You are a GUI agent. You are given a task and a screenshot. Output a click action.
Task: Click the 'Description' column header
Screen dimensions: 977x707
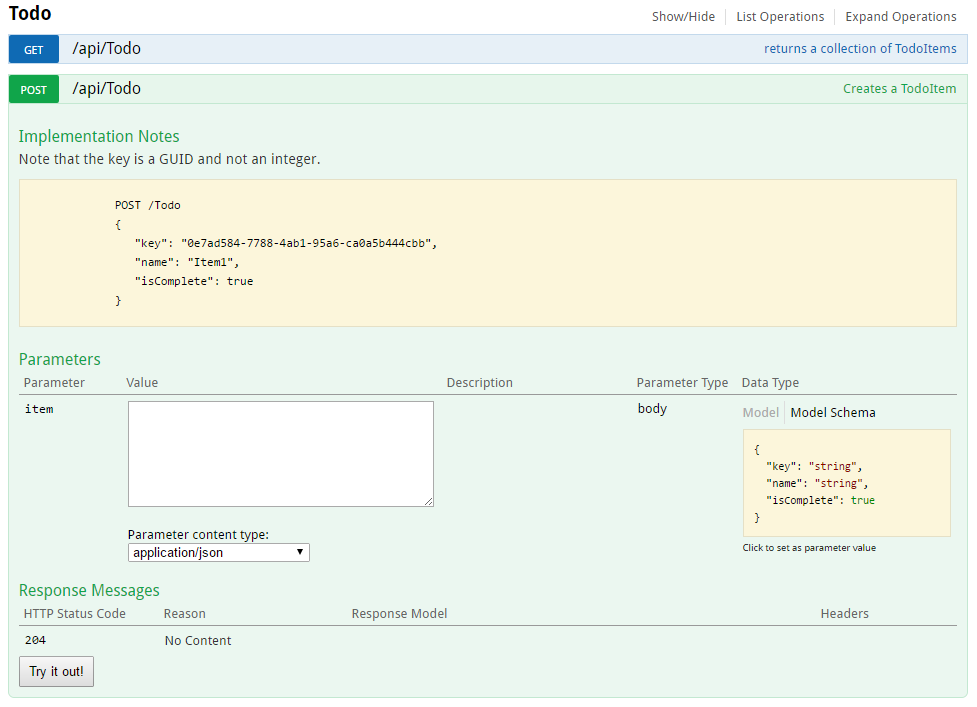479,382
